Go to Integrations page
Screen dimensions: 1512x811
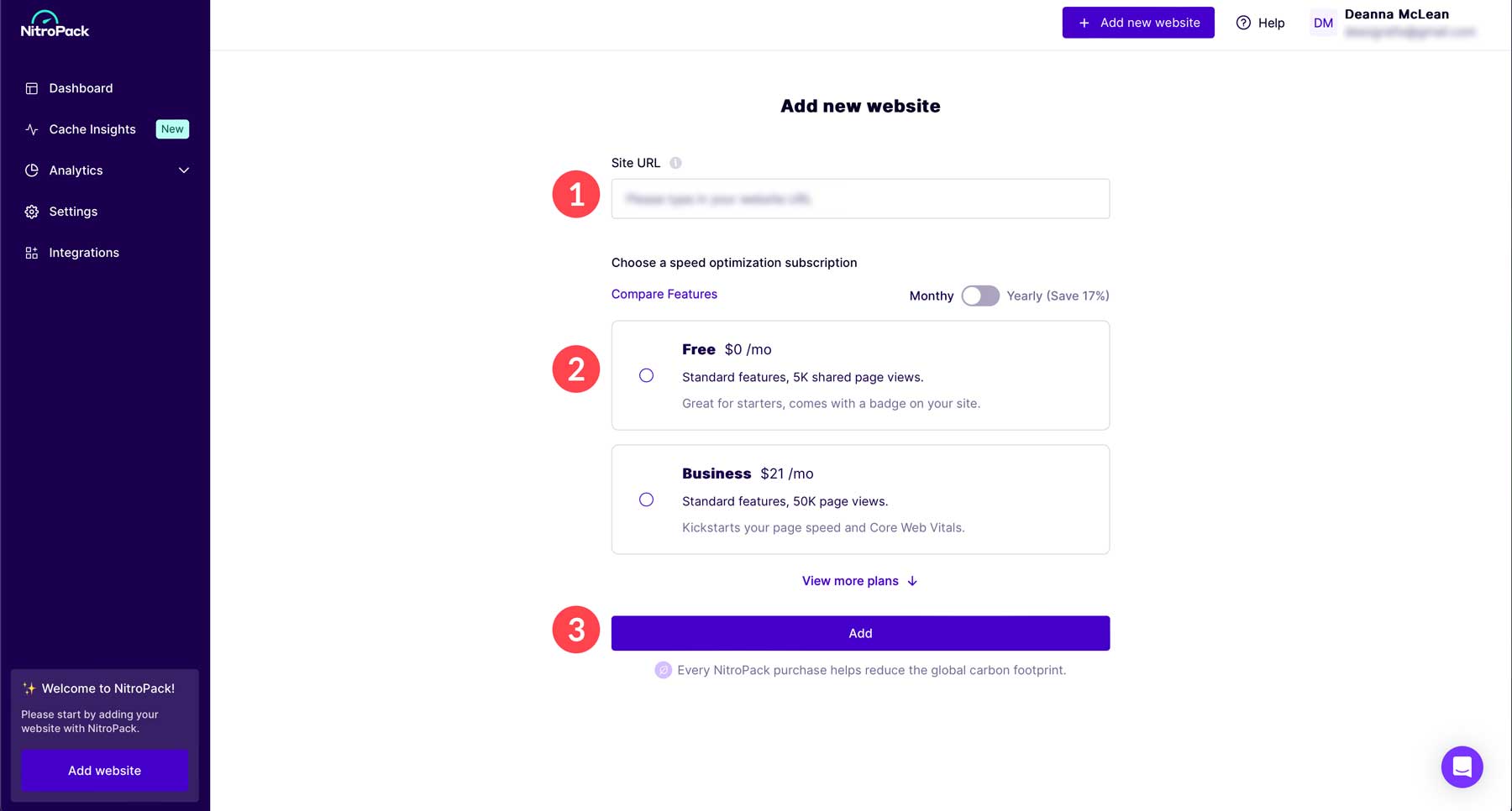click(x=84, y=253)
